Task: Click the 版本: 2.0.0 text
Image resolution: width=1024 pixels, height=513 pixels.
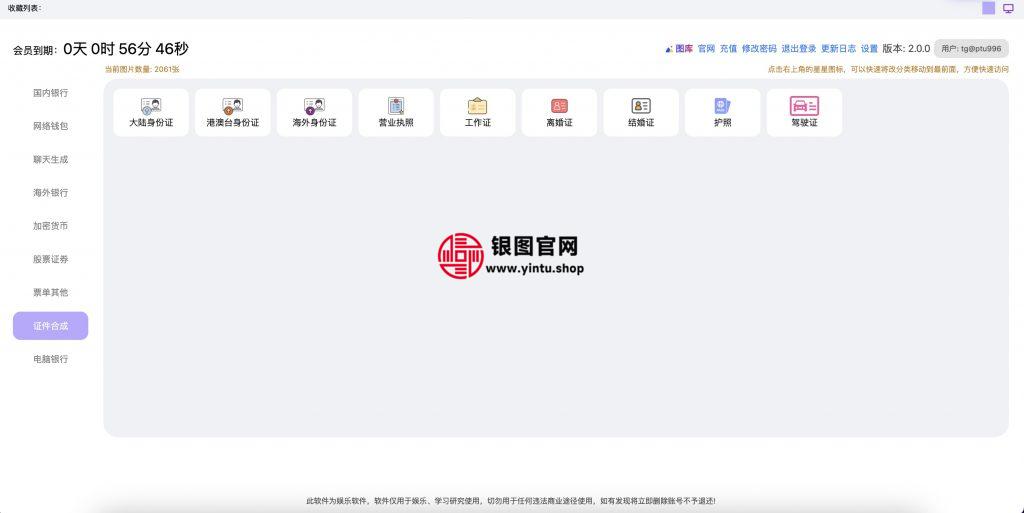Action: click(906, 49)
